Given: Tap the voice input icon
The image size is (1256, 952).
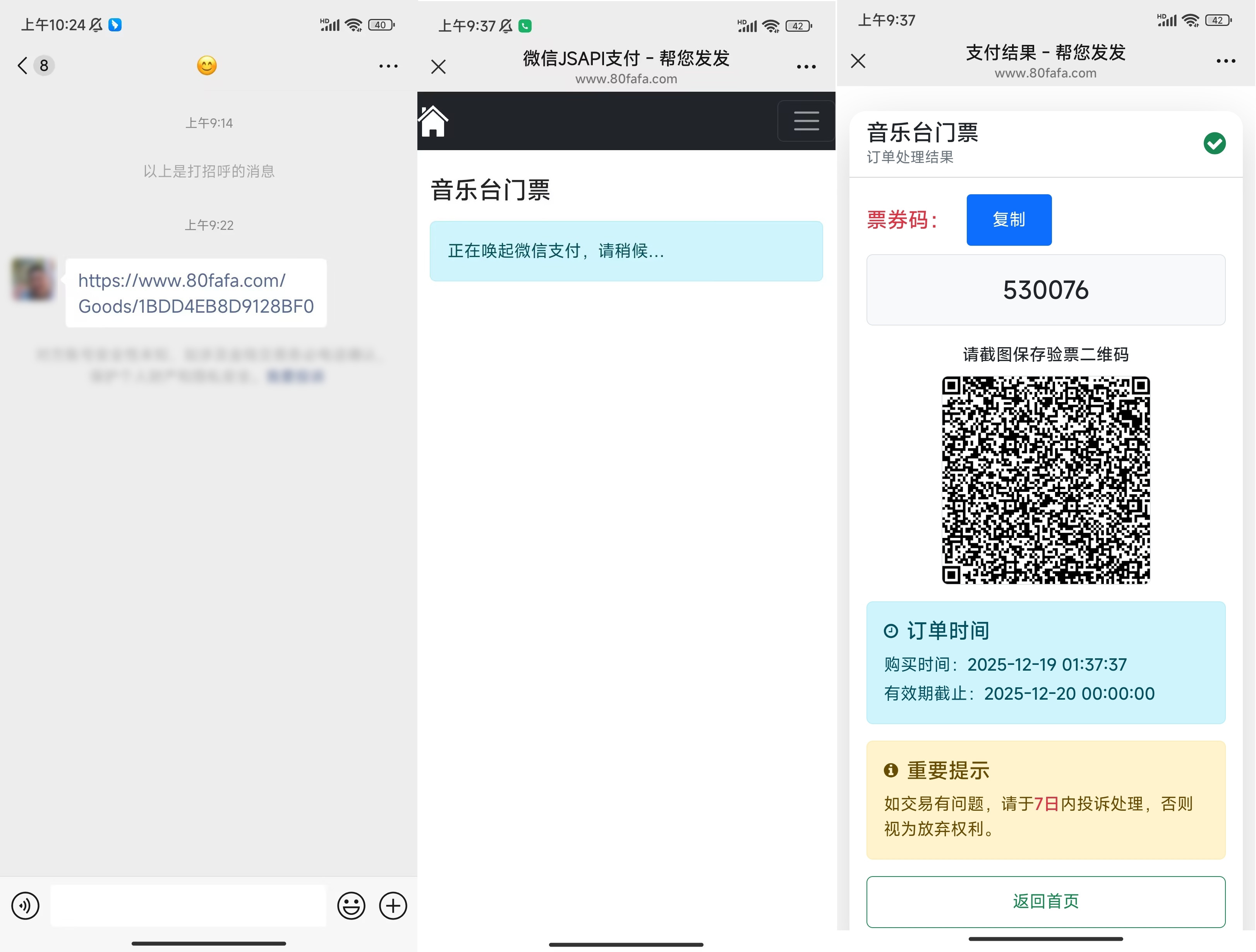Looking at the screenshot, I should 26,906.
